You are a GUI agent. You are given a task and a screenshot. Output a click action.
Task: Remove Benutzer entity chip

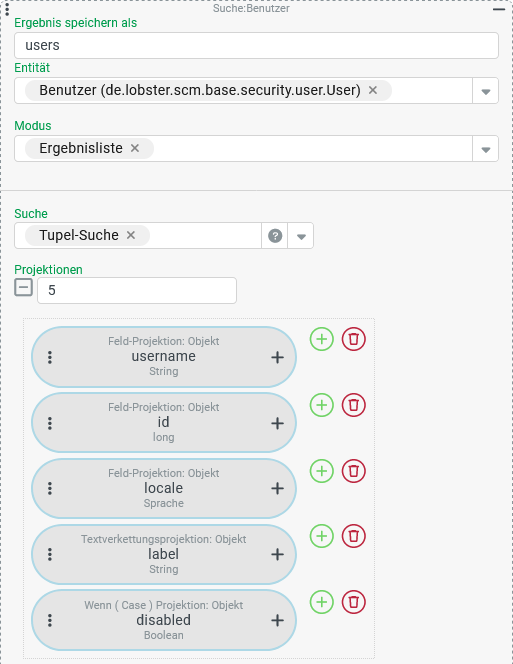(373, 90)
